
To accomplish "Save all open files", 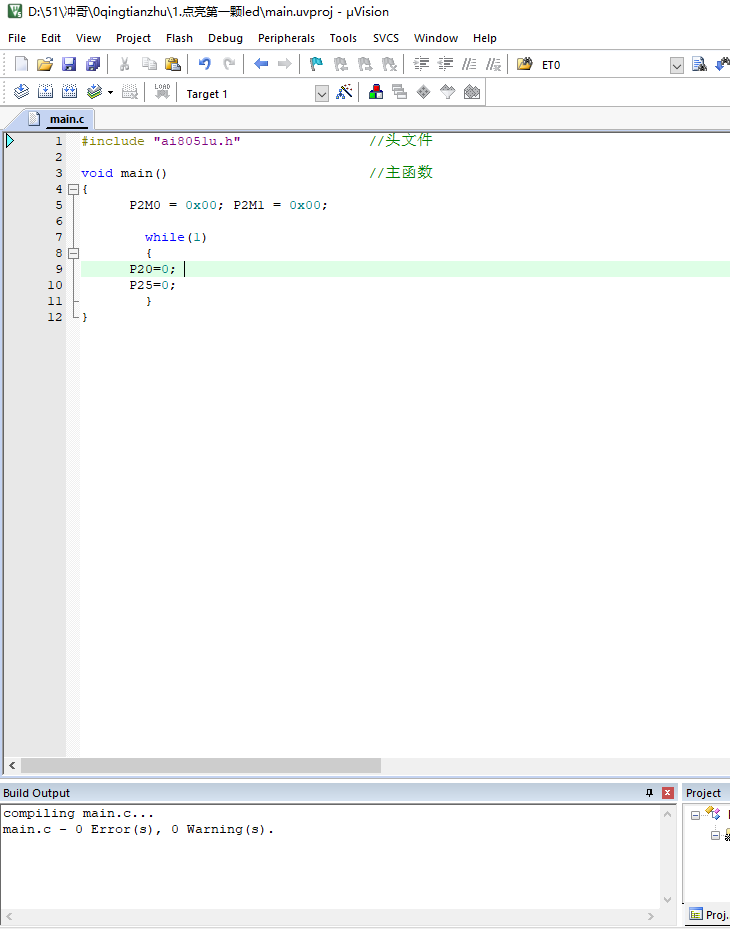I will tap(93, 64).
